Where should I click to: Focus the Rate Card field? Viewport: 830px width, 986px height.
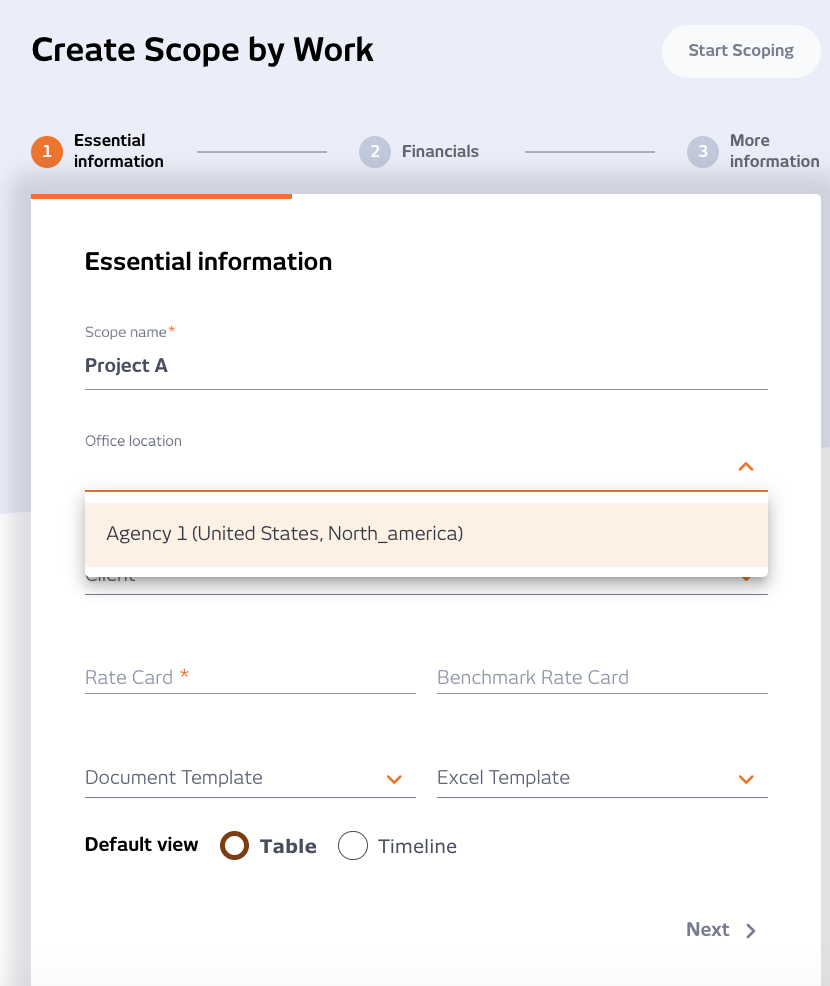250,677
